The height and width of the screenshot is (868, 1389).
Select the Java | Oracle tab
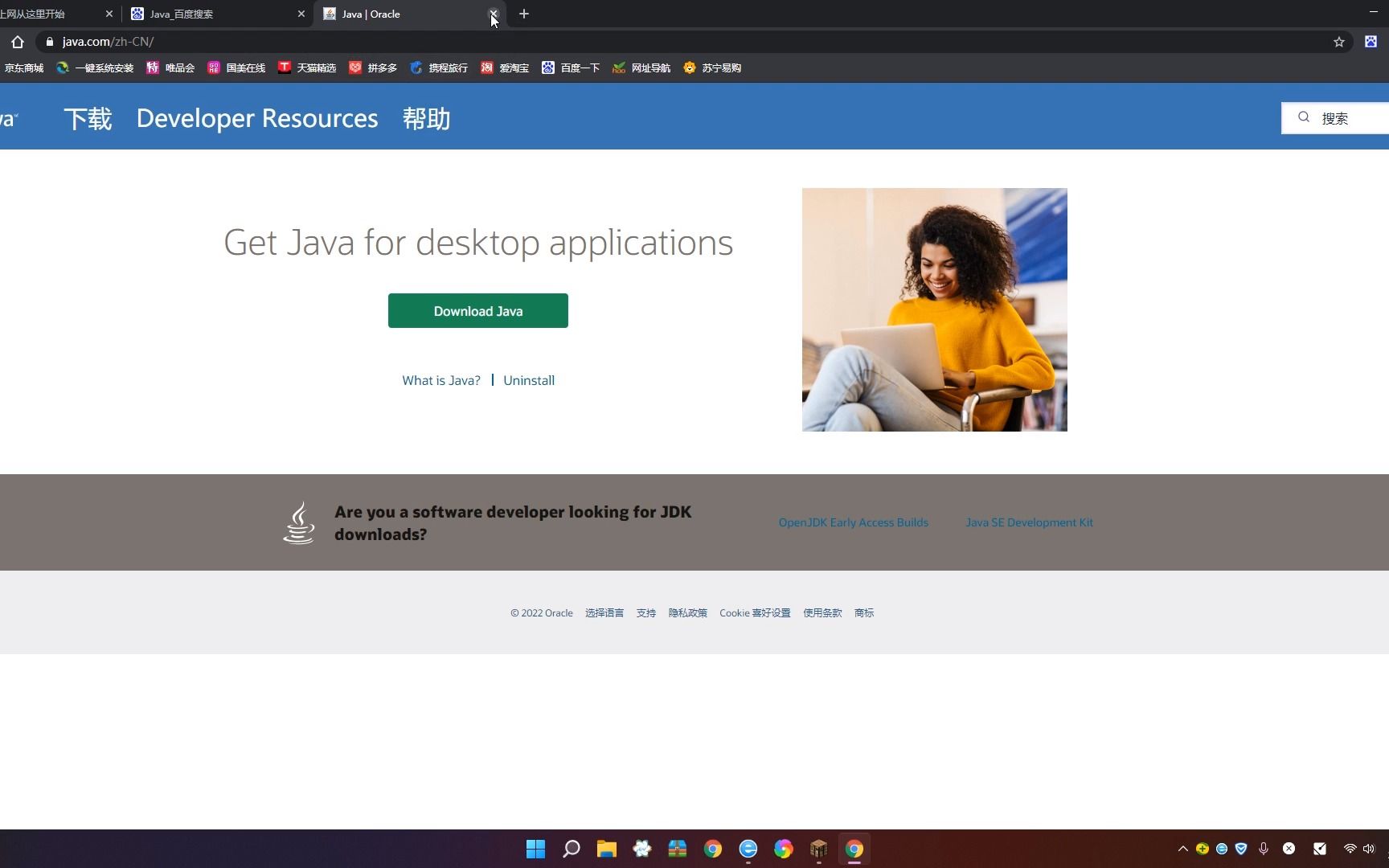coord(410,14)
